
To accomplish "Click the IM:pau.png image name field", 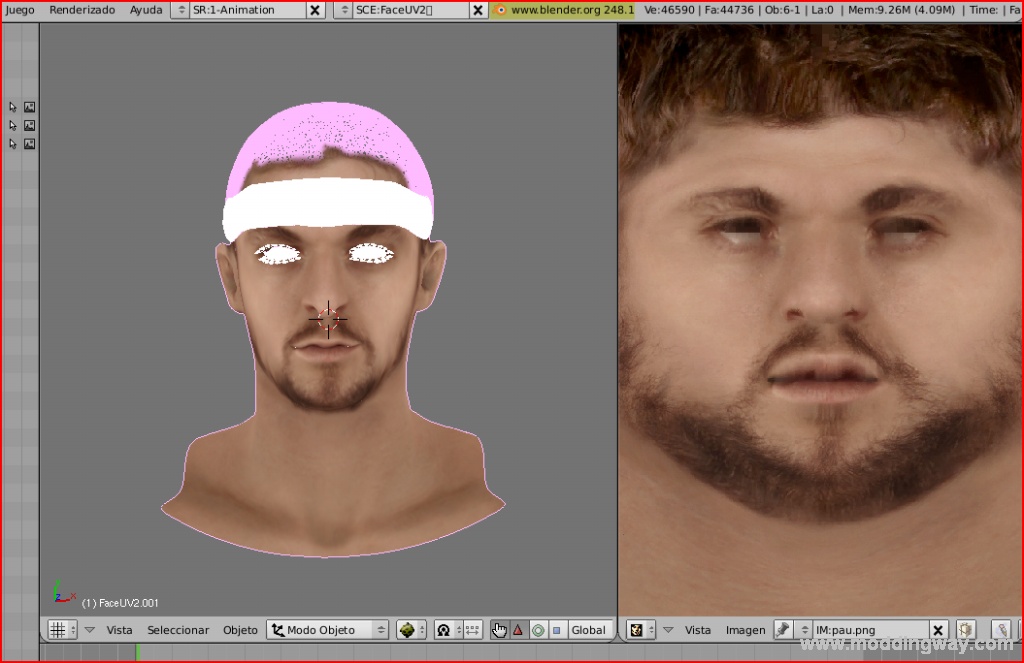I will point(870,630).
